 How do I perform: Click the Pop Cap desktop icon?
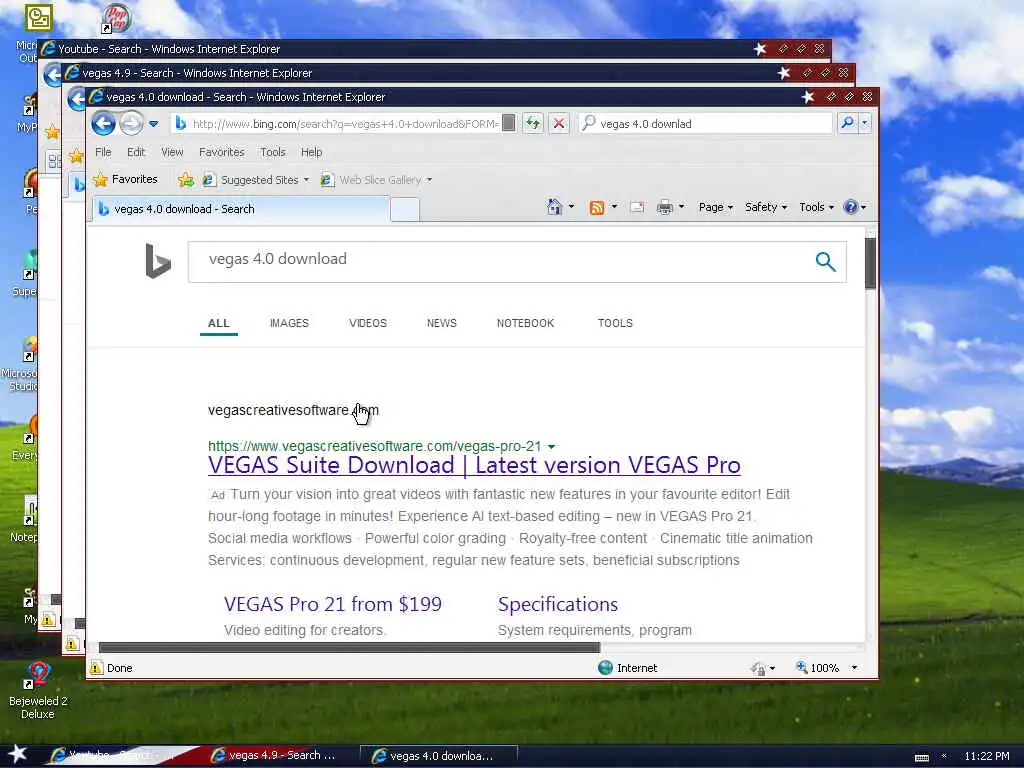point(116,18)
